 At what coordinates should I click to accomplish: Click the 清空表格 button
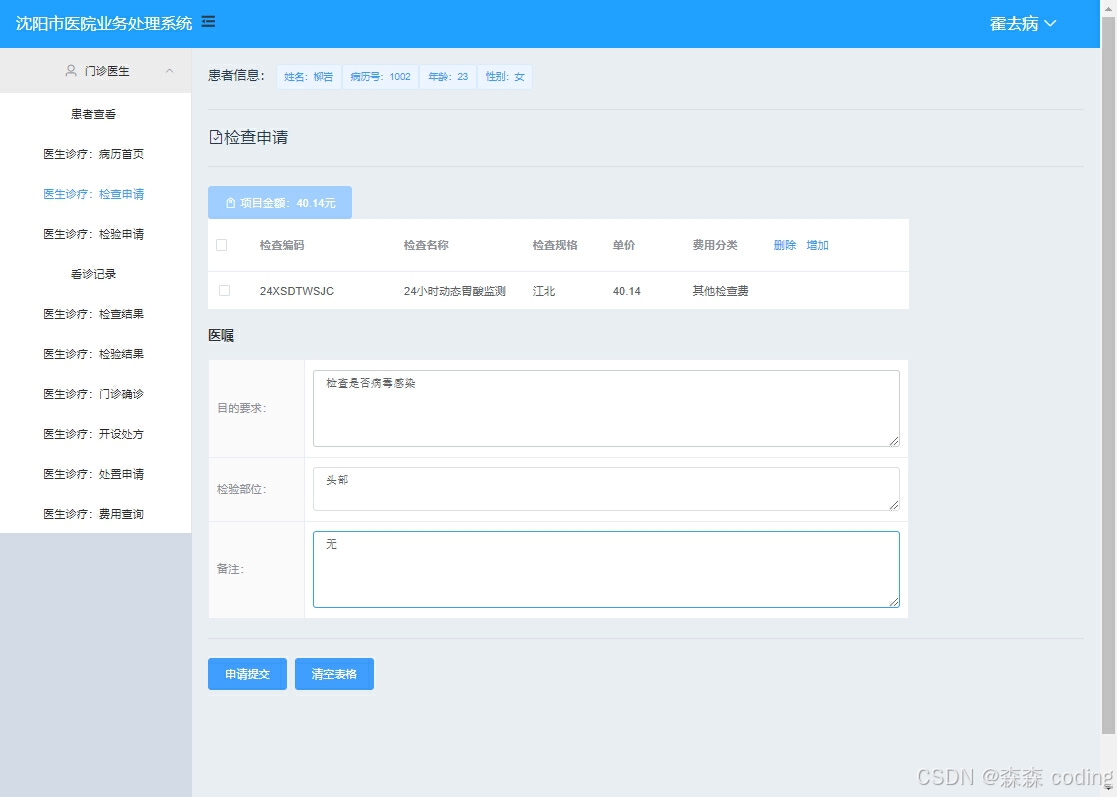click(x=334, y=673)
